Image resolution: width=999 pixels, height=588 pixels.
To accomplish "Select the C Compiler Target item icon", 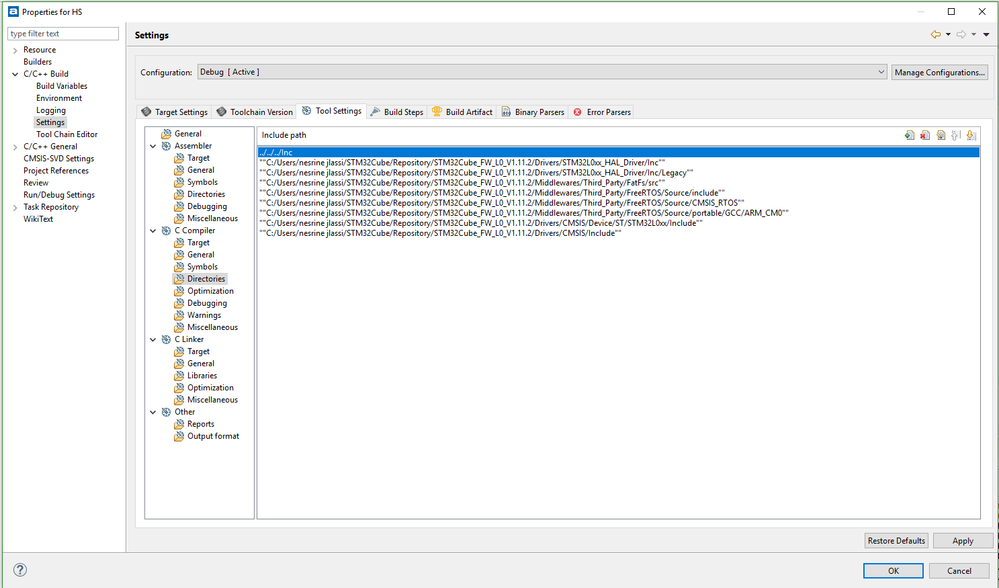I will point(179,243).
